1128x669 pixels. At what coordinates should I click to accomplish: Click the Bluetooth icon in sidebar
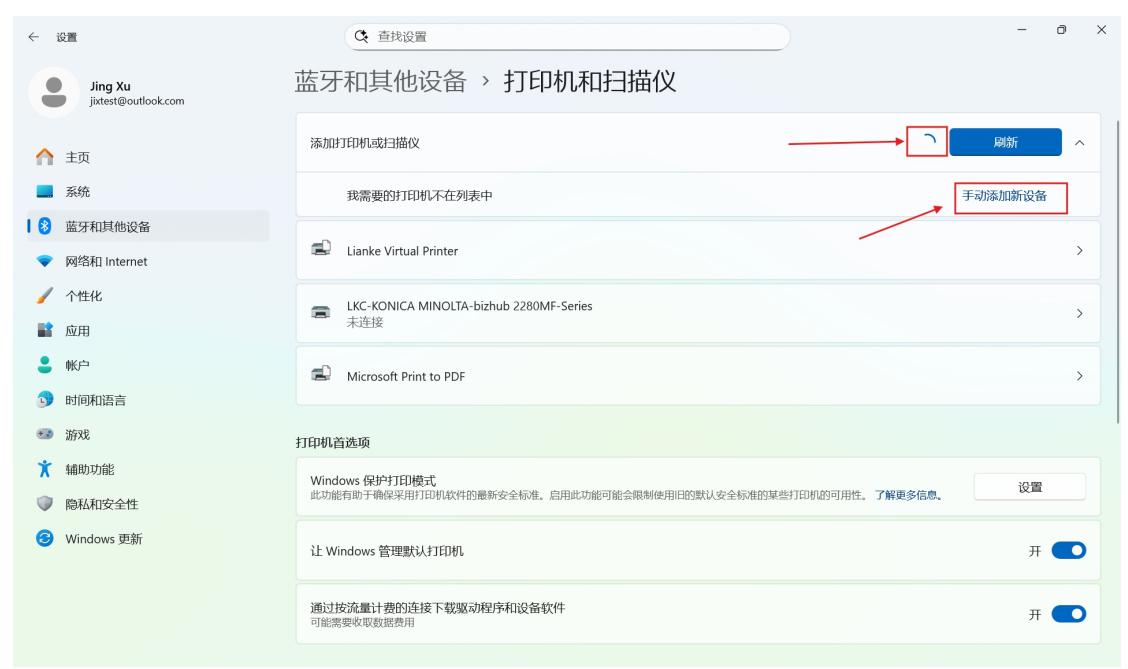point(45,226)
